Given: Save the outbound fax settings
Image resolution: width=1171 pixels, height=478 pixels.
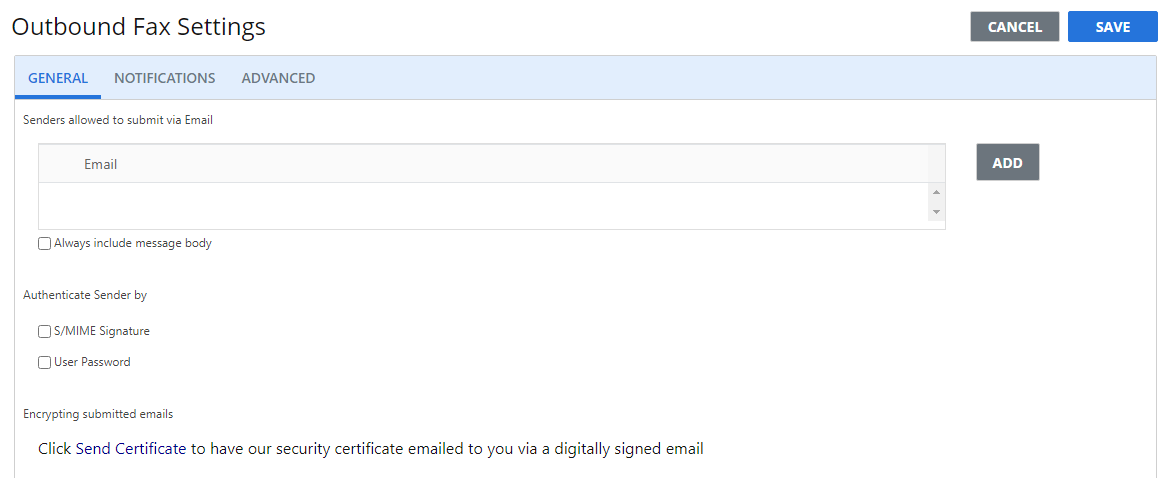Looking at the screenshot, I should (x=1112, y=27).
